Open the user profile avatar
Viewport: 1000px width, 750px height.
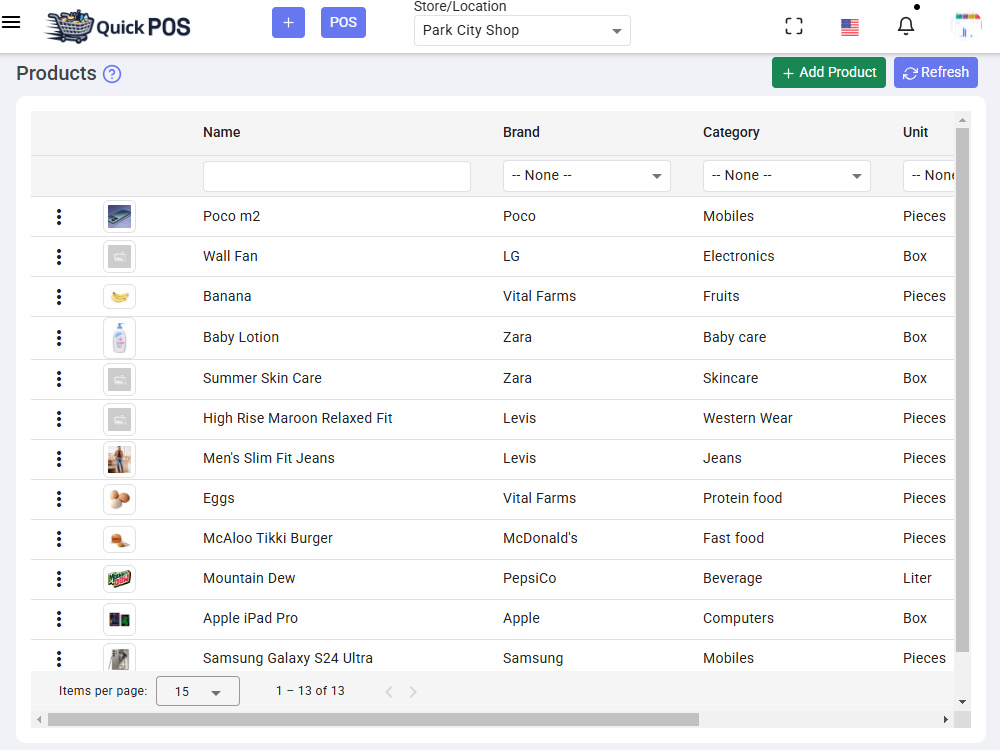point(967,26)
